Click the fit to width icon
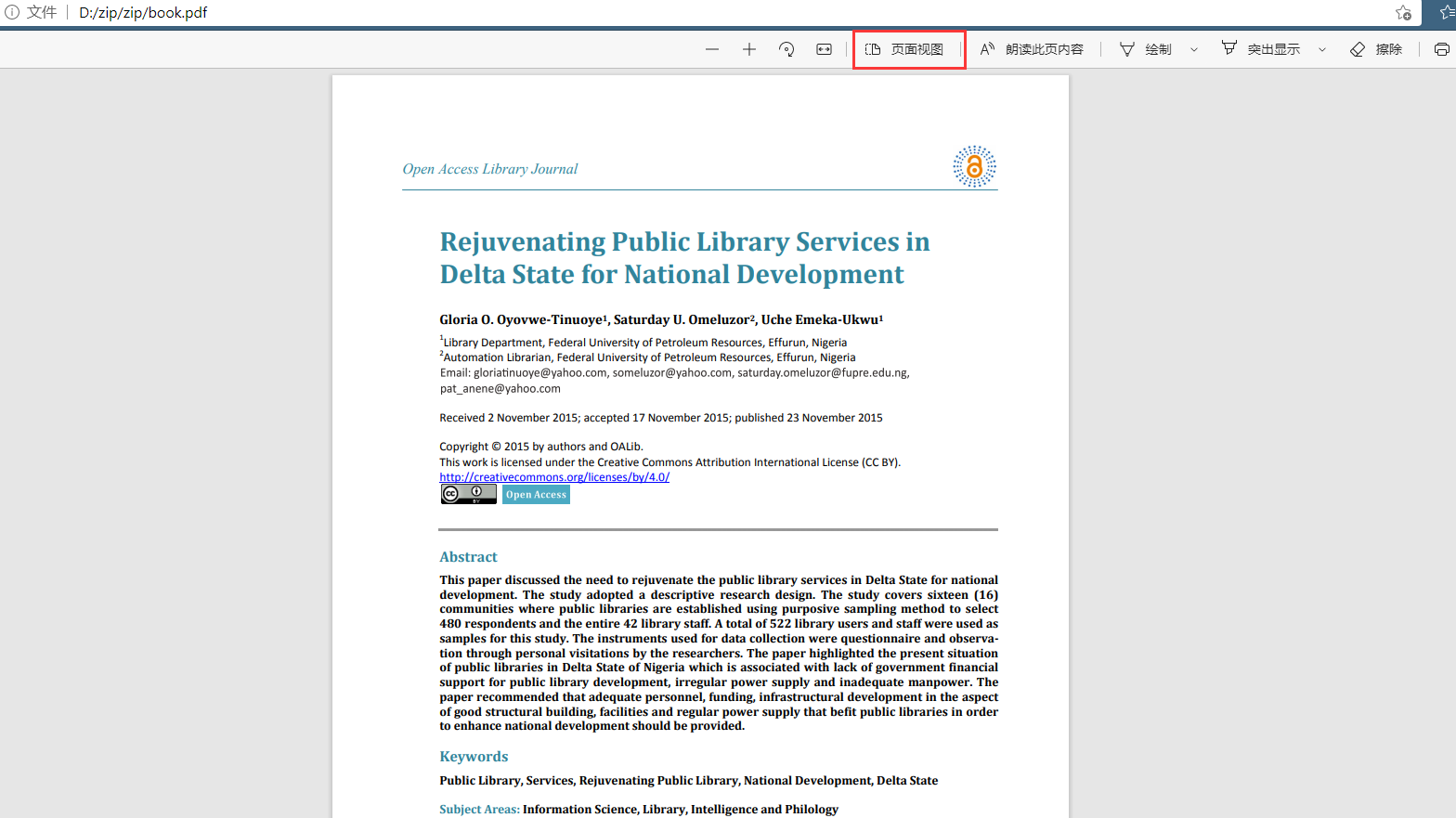Viewport: 1456px width, 818px height. point(824,49)
